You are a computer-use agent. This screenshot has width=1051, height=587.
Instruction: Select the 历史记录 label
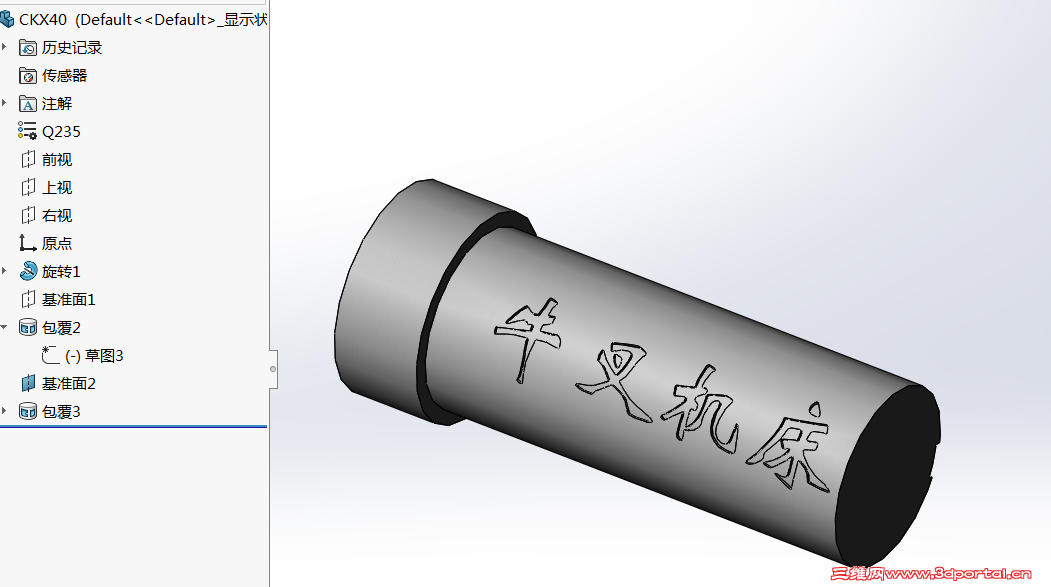72,48
